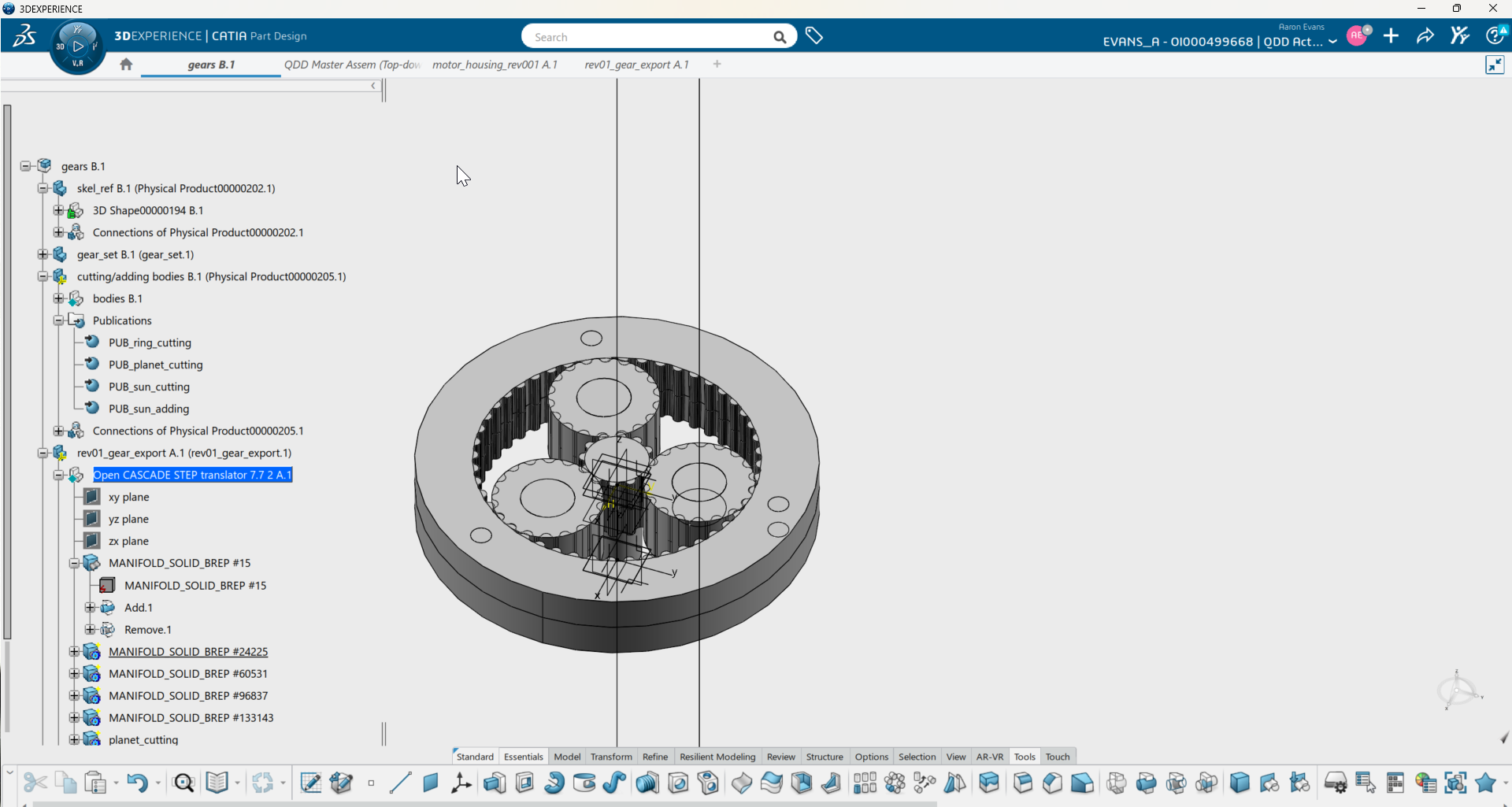The image size is (1512, 807).
Task: Select the Rectangular Pattern tool
Action: pyautogui.click(x=865, y=783)
